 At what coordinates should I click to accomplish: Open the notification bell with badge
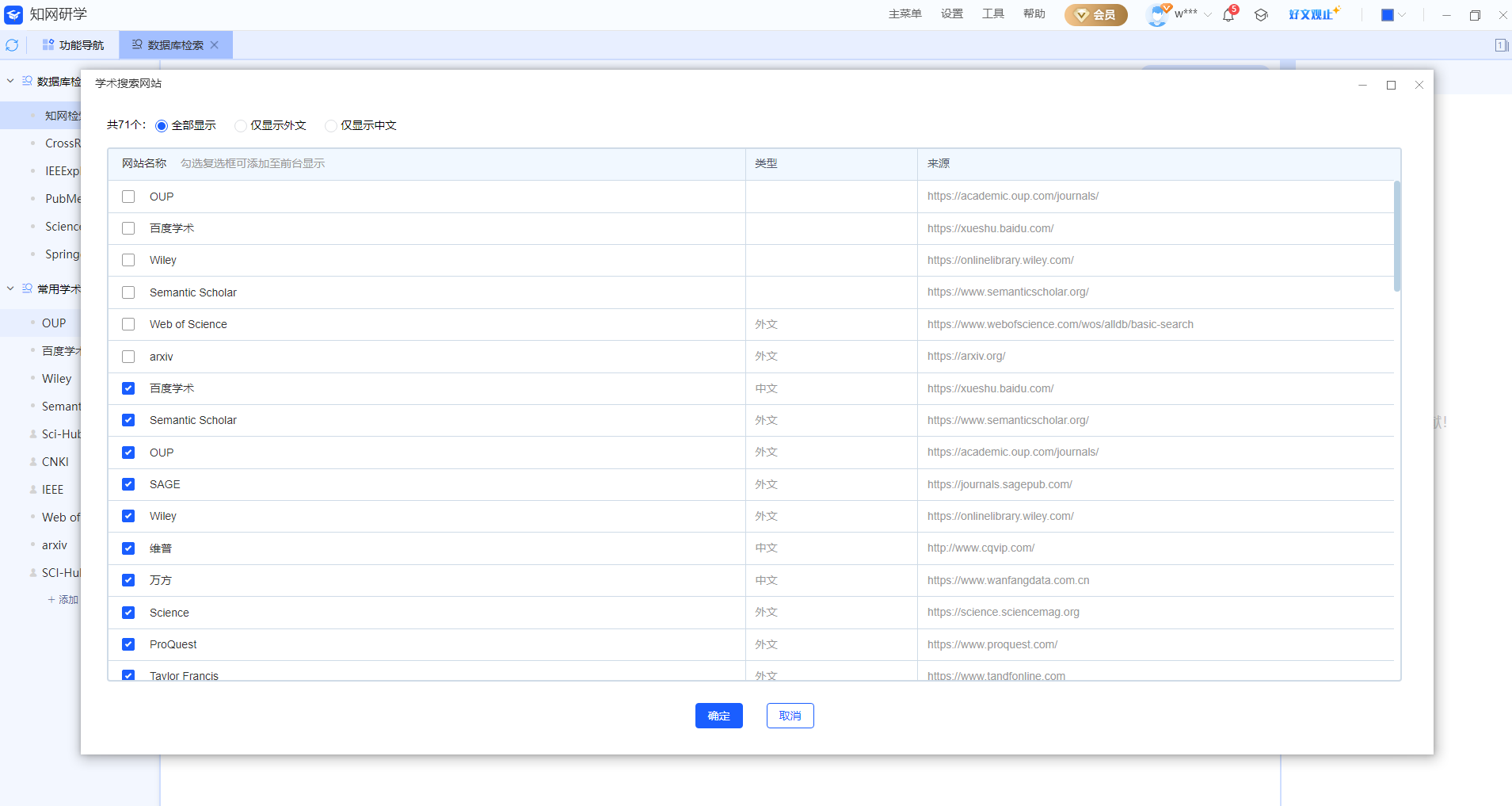(1228, 15)
